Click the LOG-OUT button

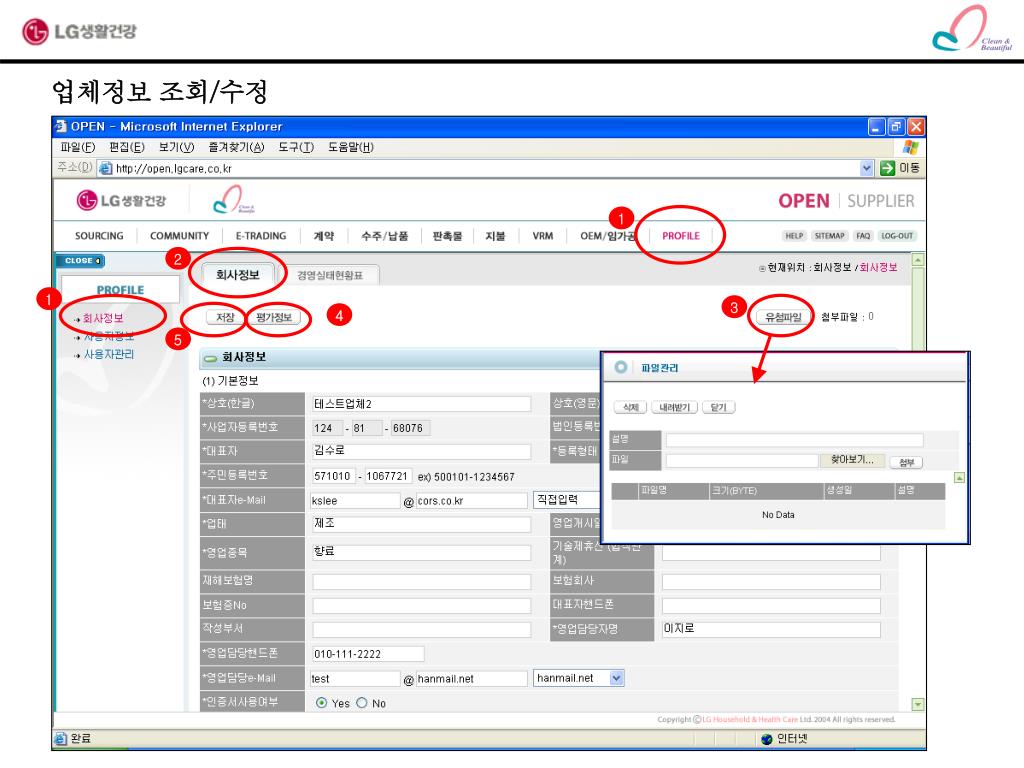[x=897, y=236]
